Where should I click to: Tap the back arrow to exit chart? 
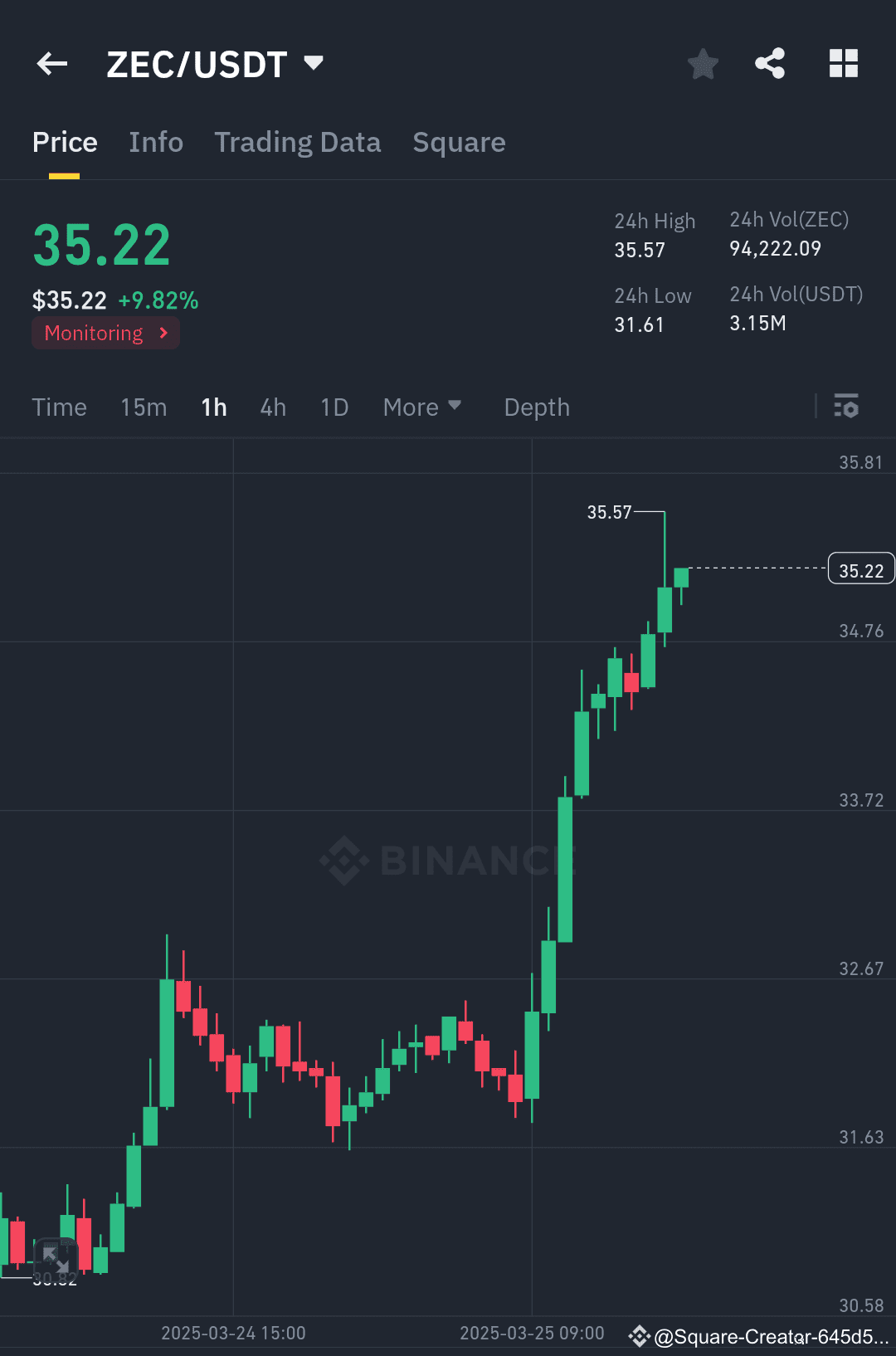coord(51,63)
